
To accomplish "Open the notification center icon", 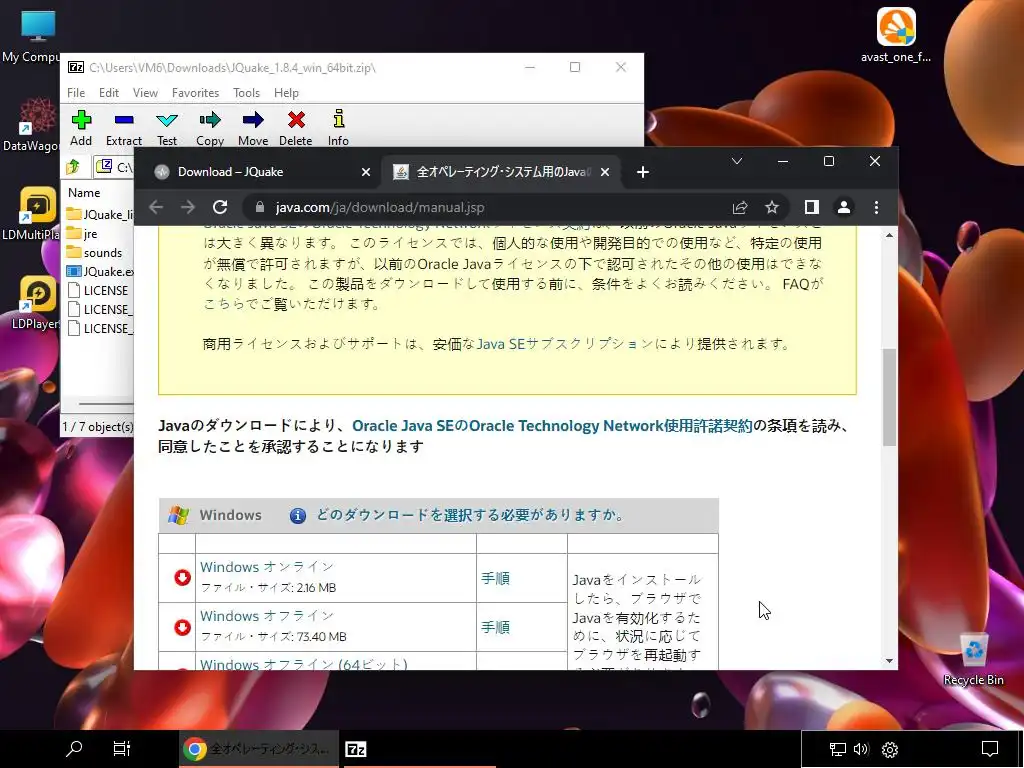I will pyautogui.click(x=990, y=749).
